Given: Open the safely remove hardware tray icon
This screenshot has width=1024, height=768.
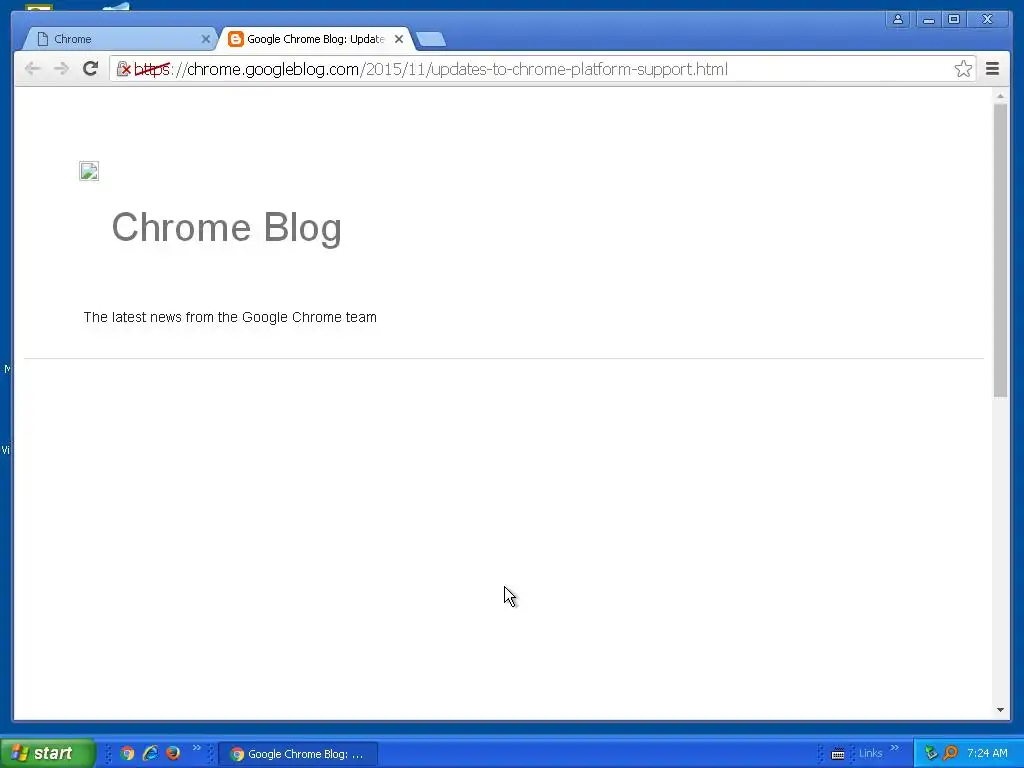Looking at the screenshot, I should coord(931,753).
